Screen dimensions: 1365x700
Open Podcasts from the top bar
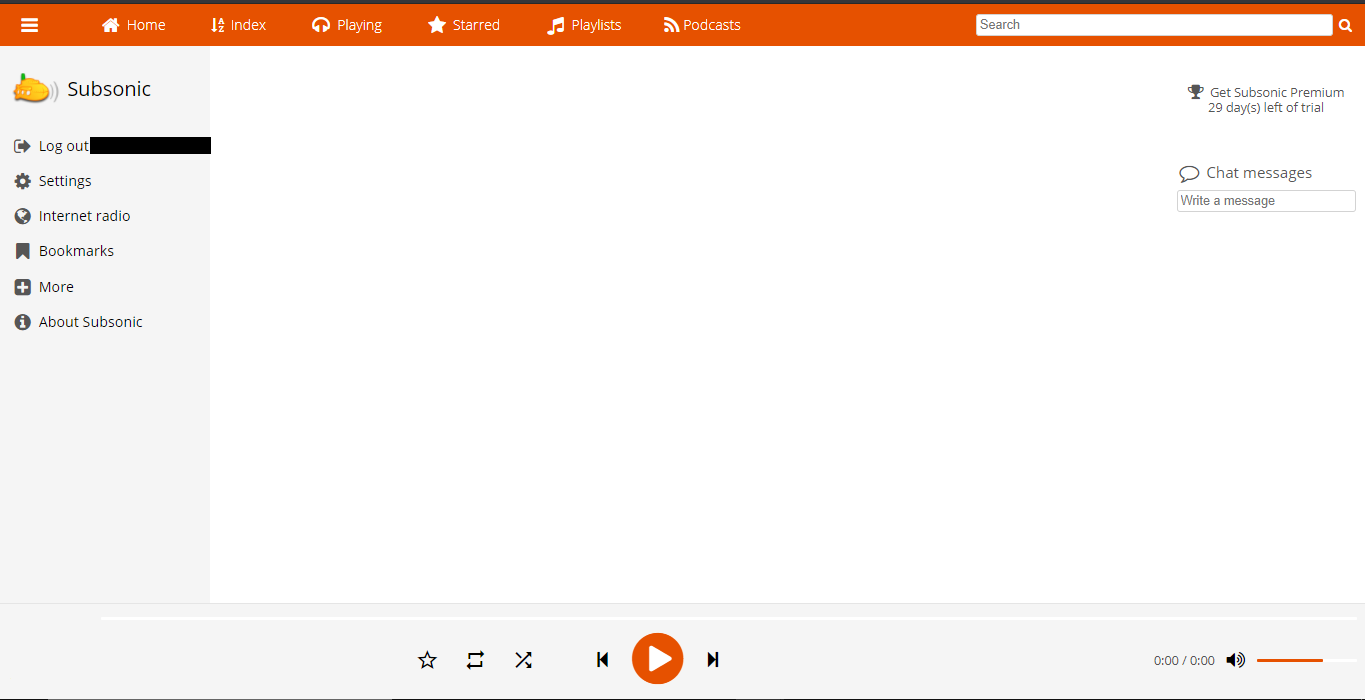[702, 25]
